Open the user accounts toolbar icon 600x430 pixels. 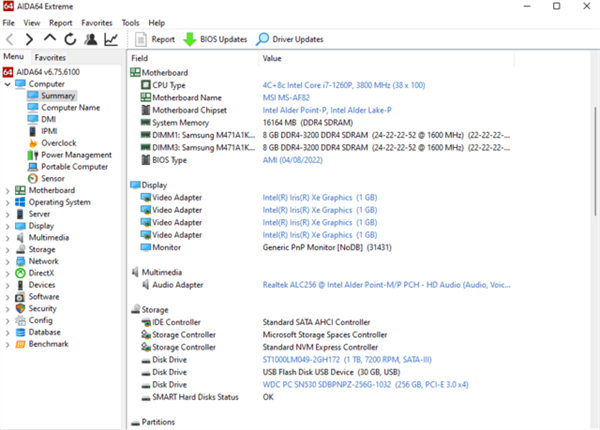(x=91, y=39)
